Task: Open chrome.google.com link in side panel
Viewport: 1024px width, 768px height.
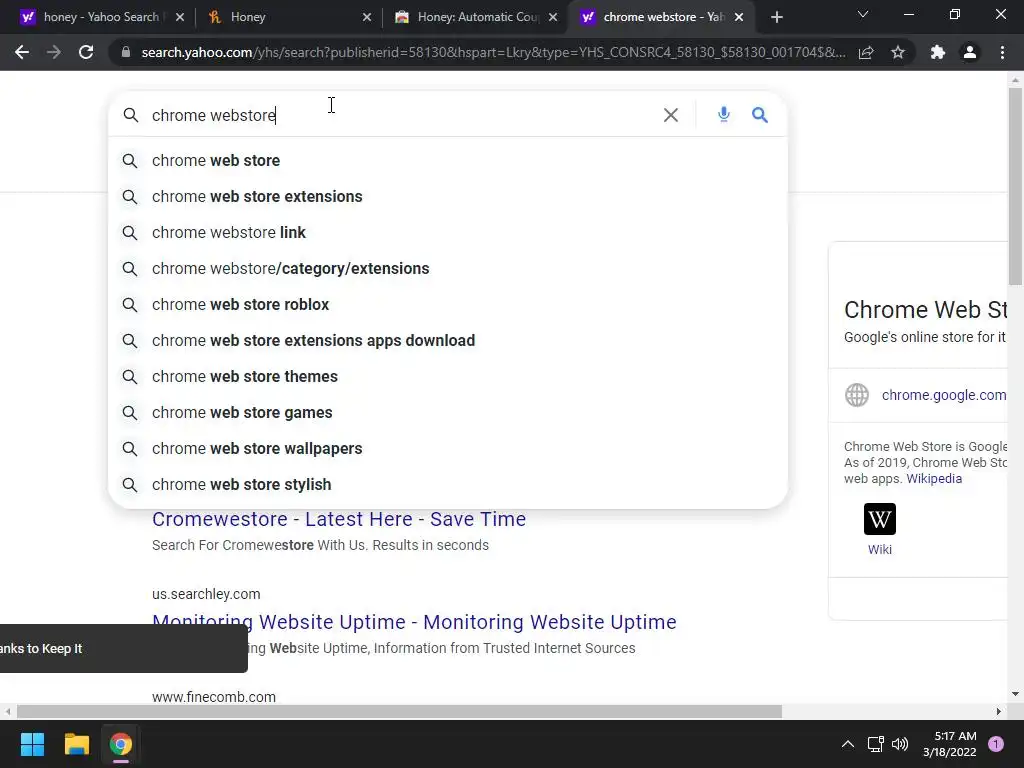Action: coord(944,395)
